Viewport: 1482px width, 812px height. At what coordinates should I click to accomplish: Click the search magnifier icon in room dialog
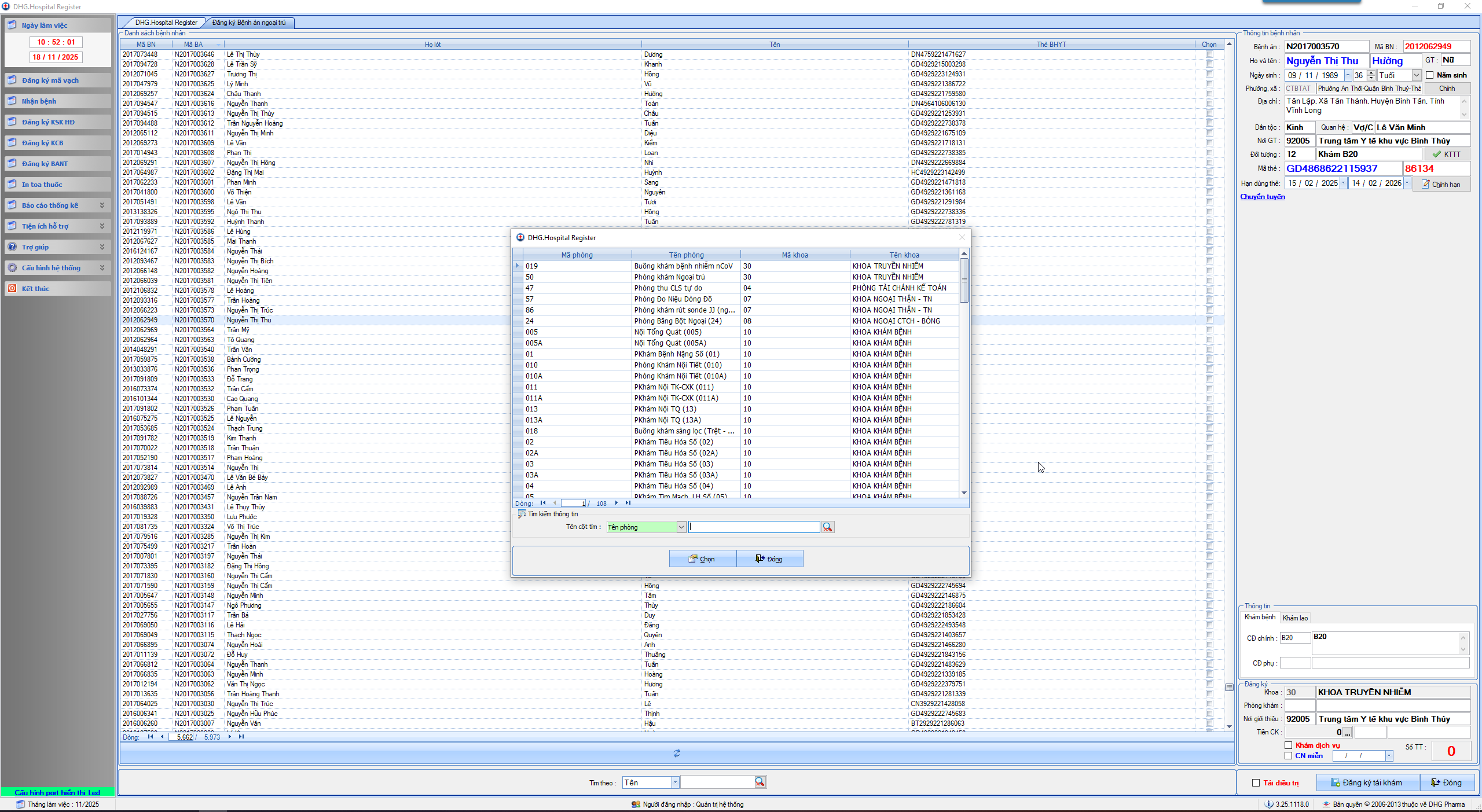827,527
